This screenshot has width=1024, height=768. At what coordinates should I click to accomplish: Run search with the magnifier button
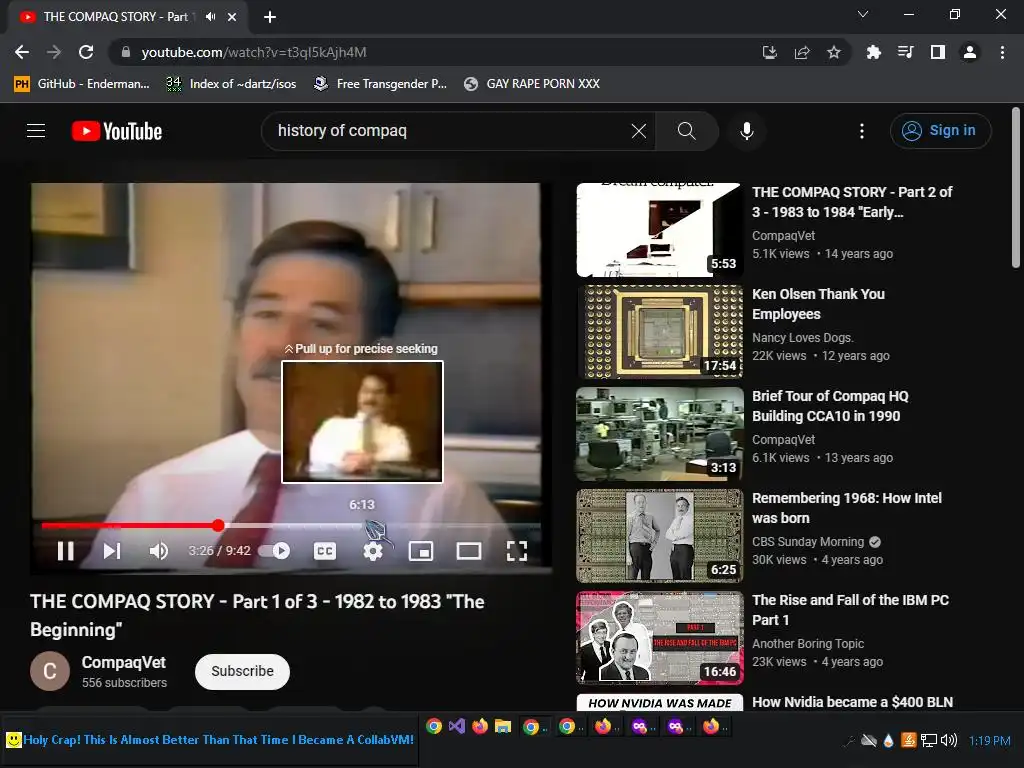click(686, 131)
